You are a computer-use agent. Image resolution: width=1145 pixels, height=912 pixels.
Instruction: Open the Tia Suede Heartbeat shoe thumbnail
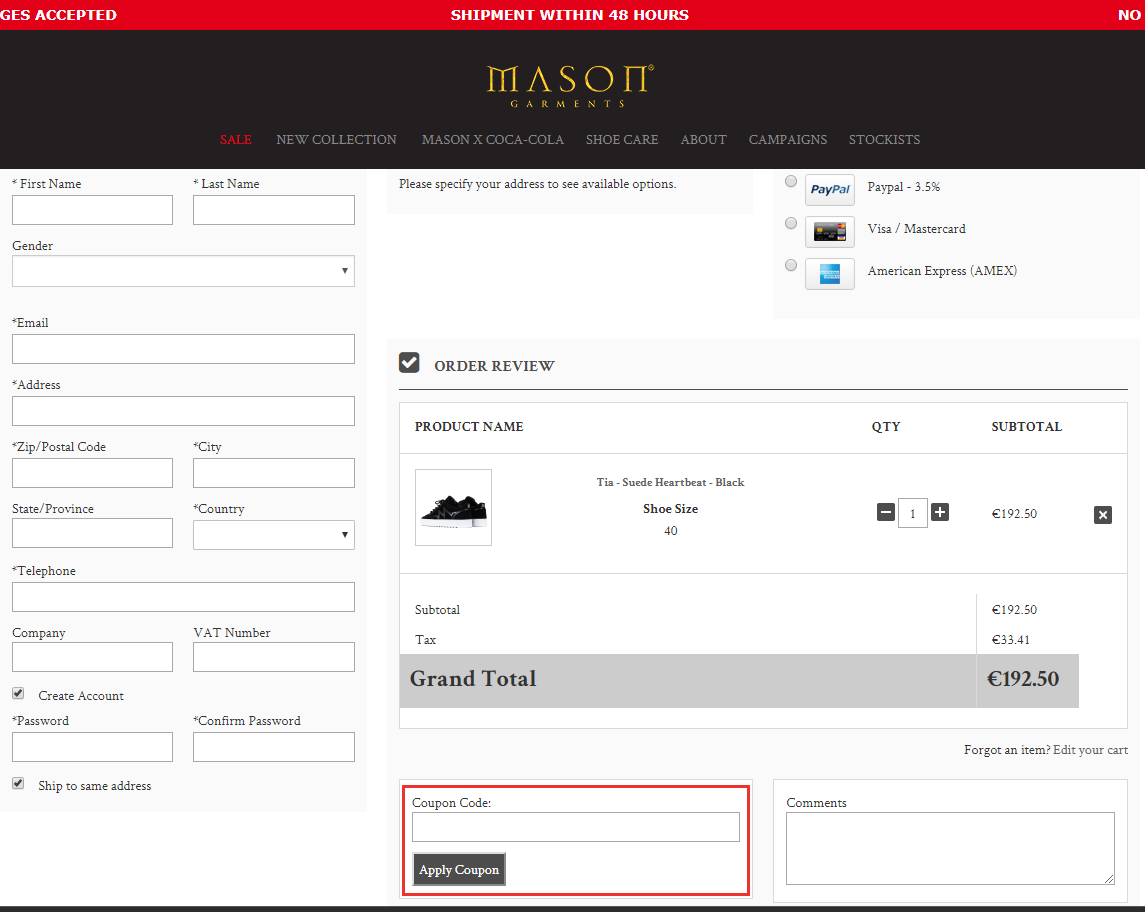click(x=453, y=507)
